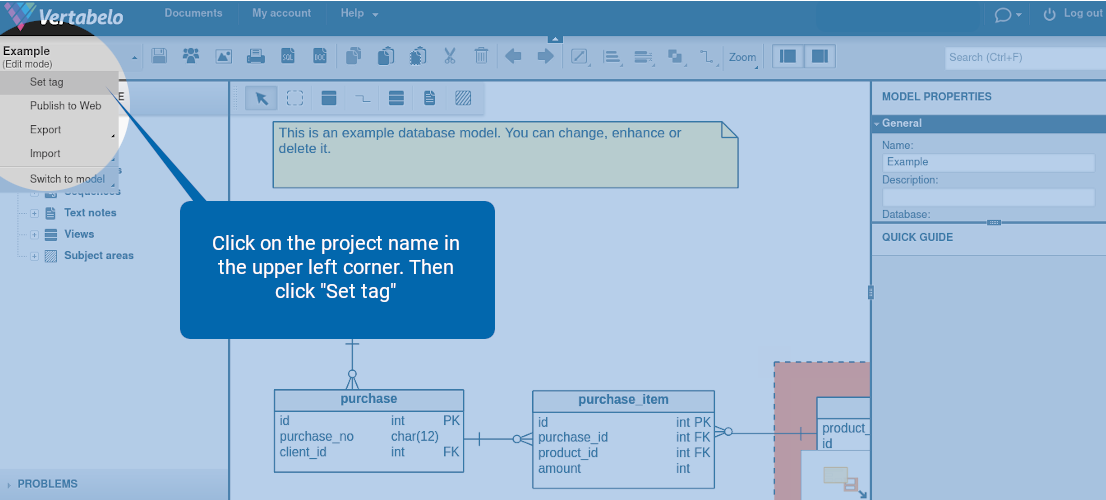Select the pointer selection tool
Viewport: 1106px width, 500px height.
pos(262,98)
